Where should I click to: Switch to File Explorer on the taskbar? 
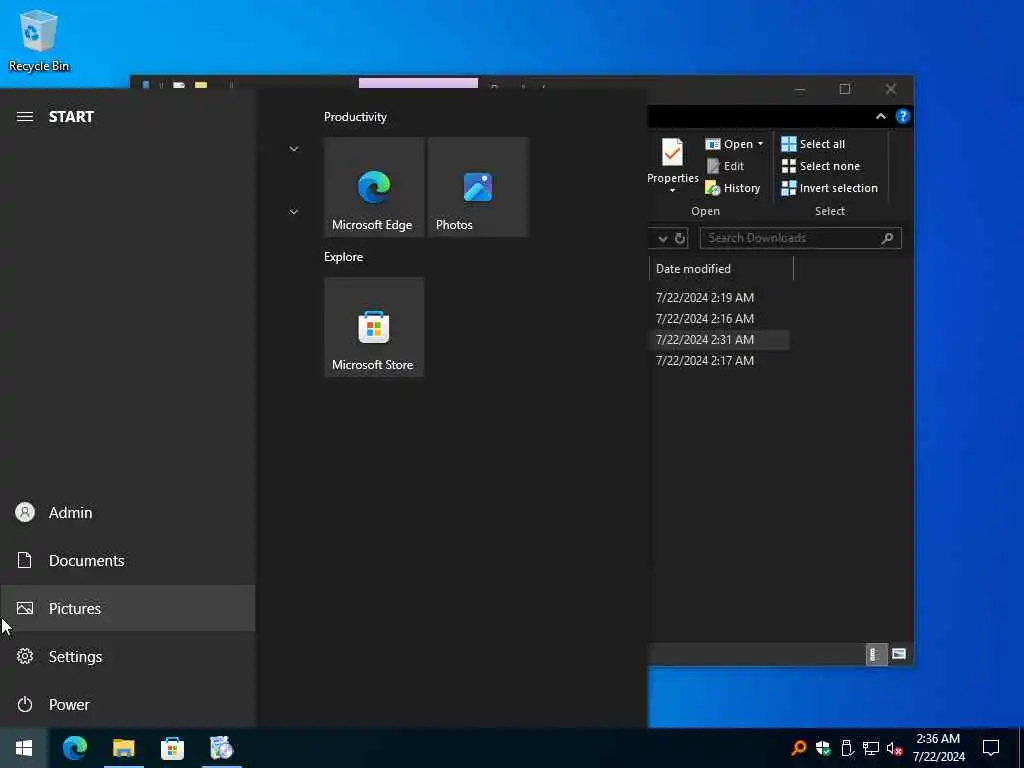point(123,748)
